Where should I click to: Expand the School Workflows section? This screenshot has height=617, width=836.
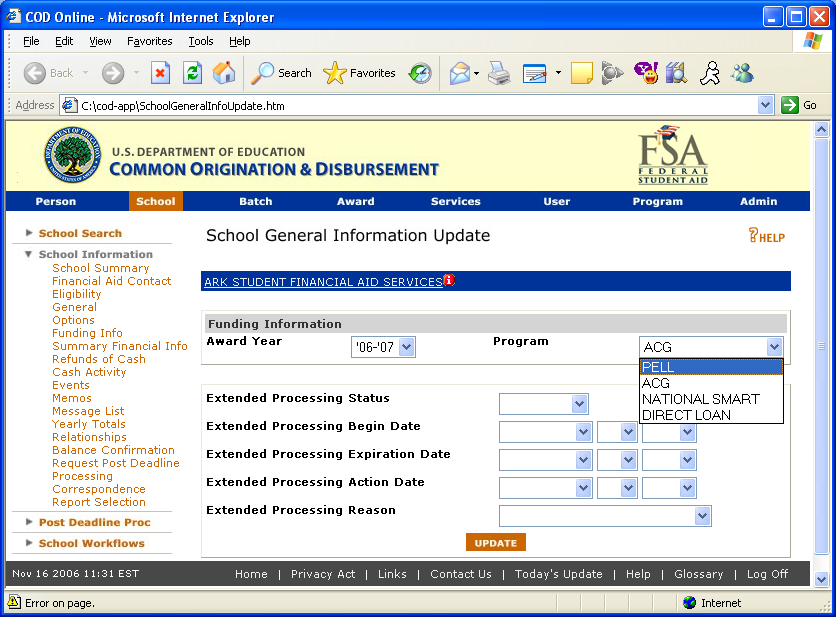pos(91,543)
